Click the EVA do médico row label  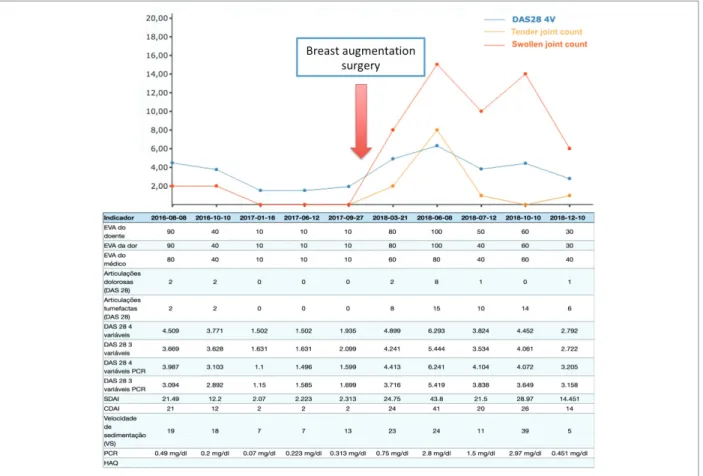click(115, 260)
